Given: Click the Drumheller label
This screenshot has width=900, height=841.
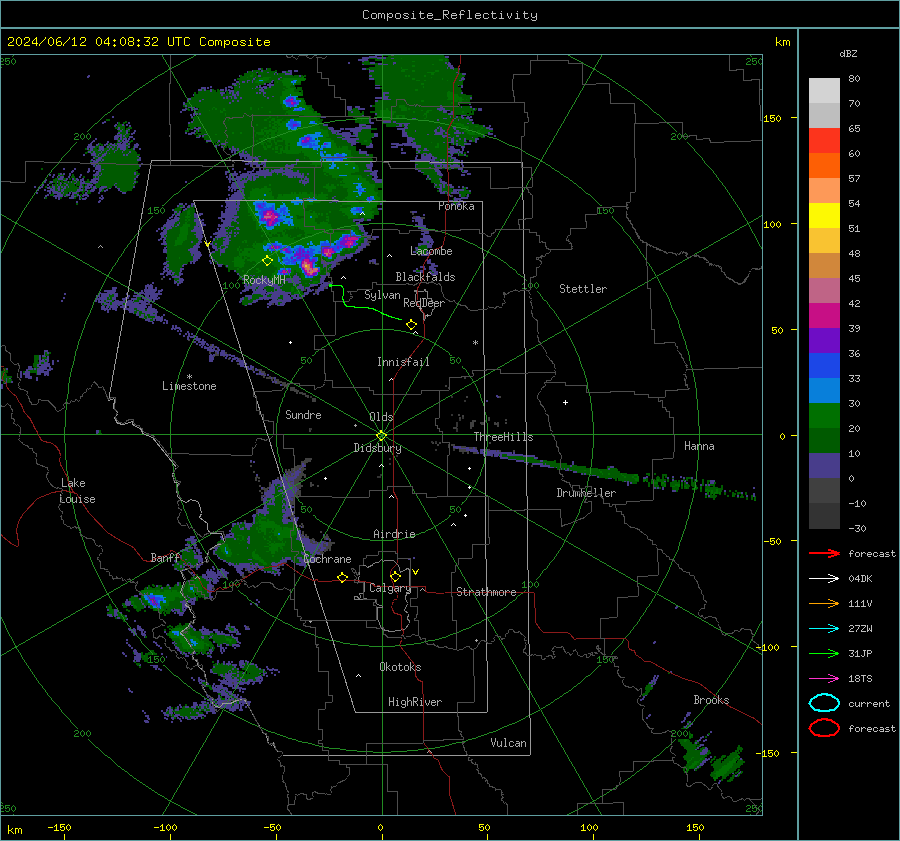Looking at the screenshot, I should pyautogui.click(x=586, y=493).
